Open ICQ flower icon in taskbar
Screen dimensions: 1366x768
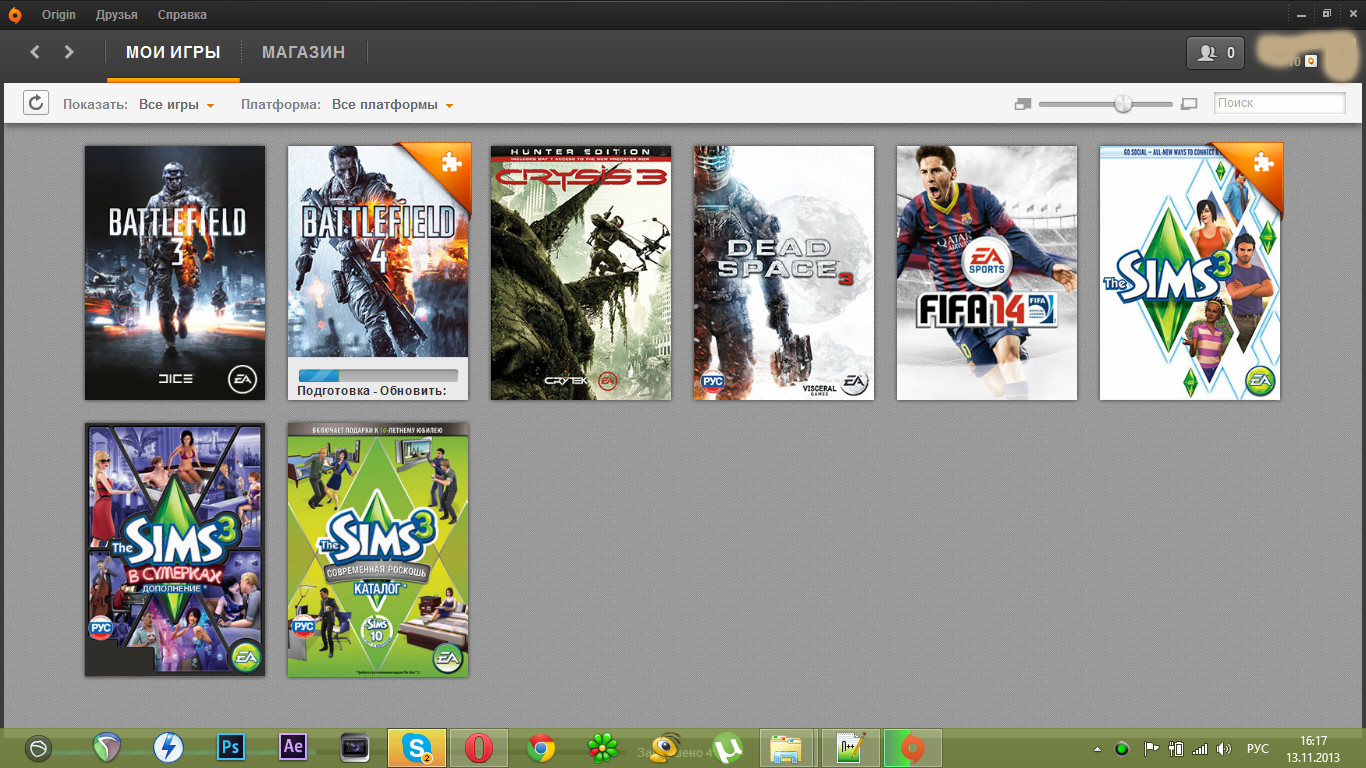point(603,748)
